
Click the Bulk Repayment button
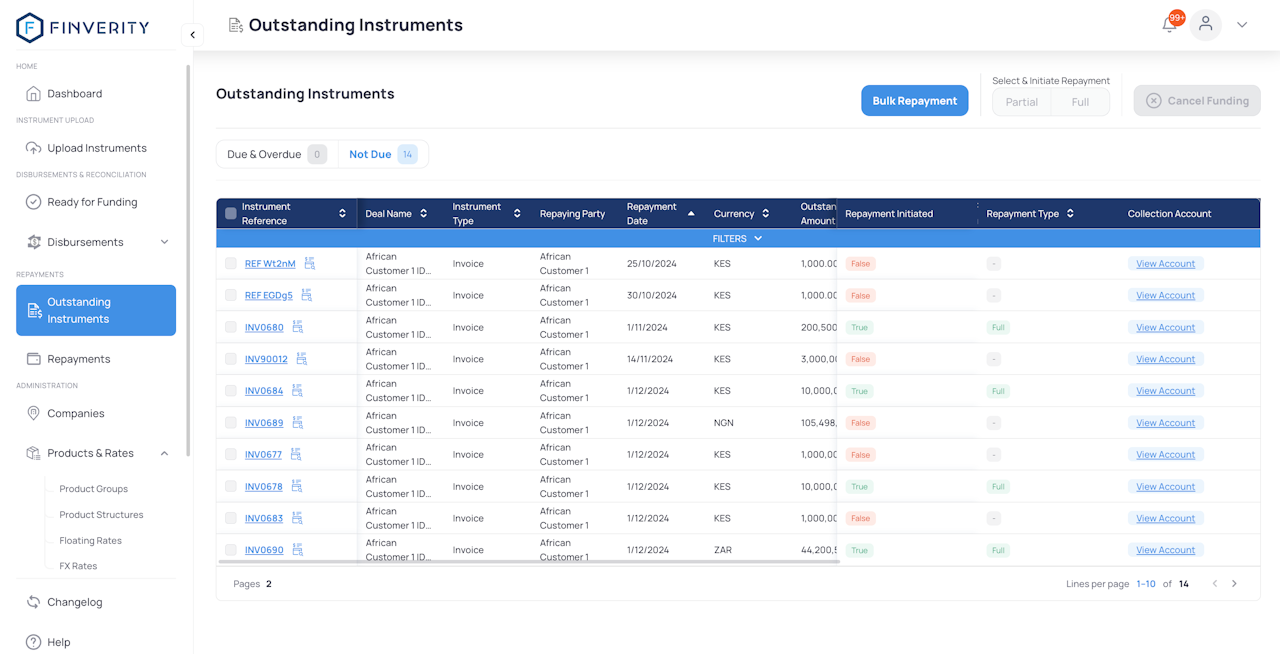coord(914,101)
